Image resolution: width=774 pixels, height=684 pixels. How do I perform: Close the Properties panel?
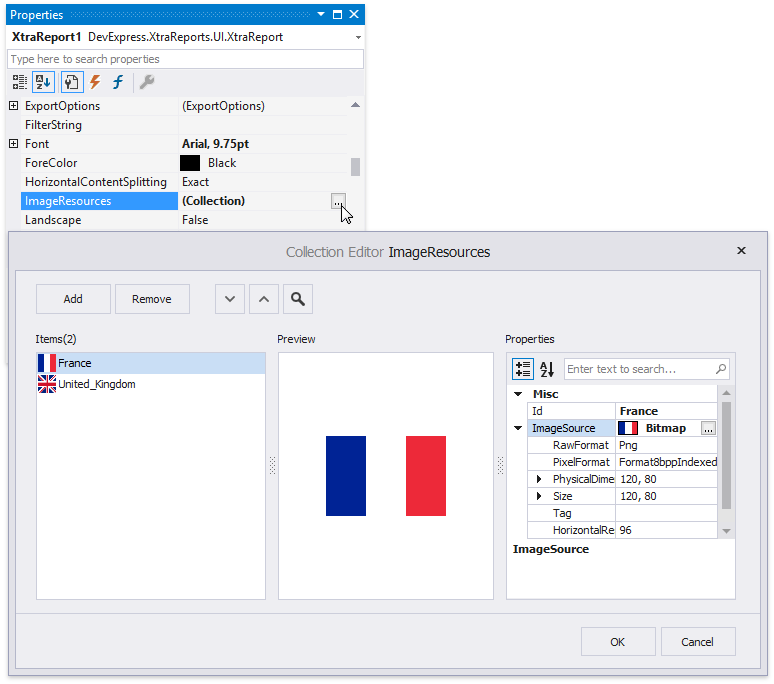[354, 14]
